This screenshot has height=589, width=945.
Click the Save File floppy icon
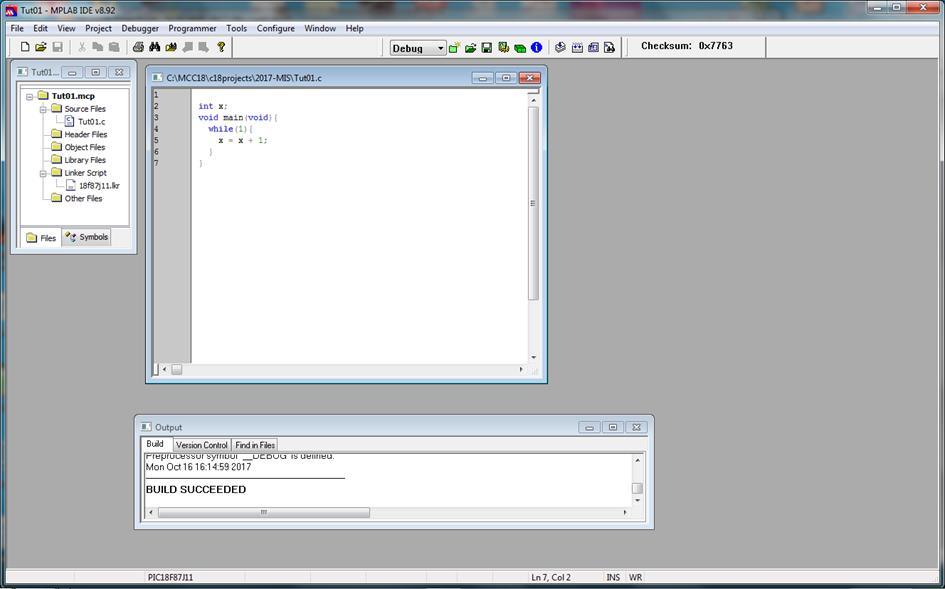tap(57, 47)
